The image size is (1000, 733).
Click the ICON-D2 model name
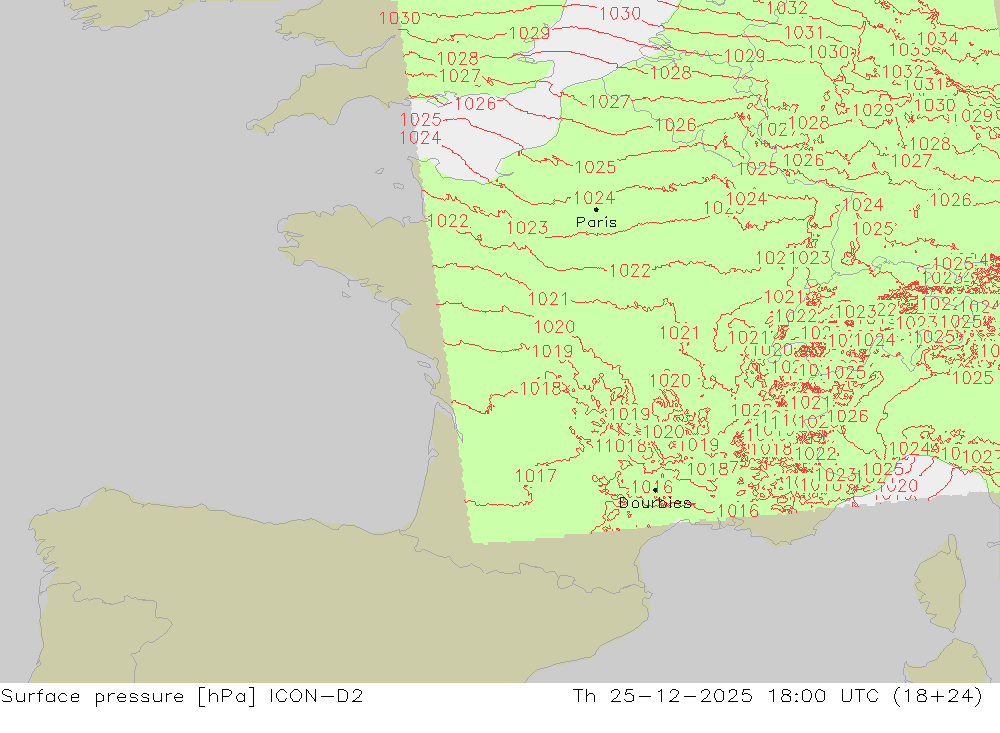coord(316,695)
